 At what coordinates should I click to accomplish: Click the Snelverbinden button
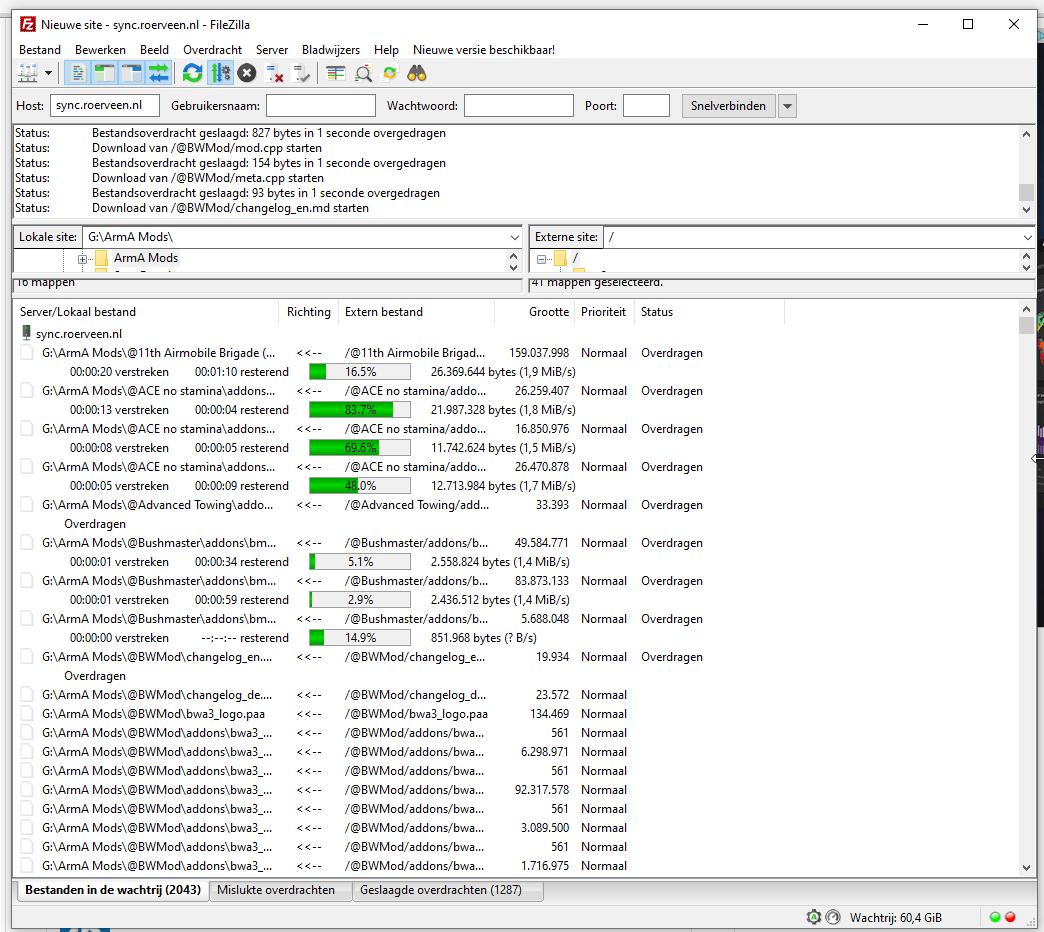[x=728, y=106]
